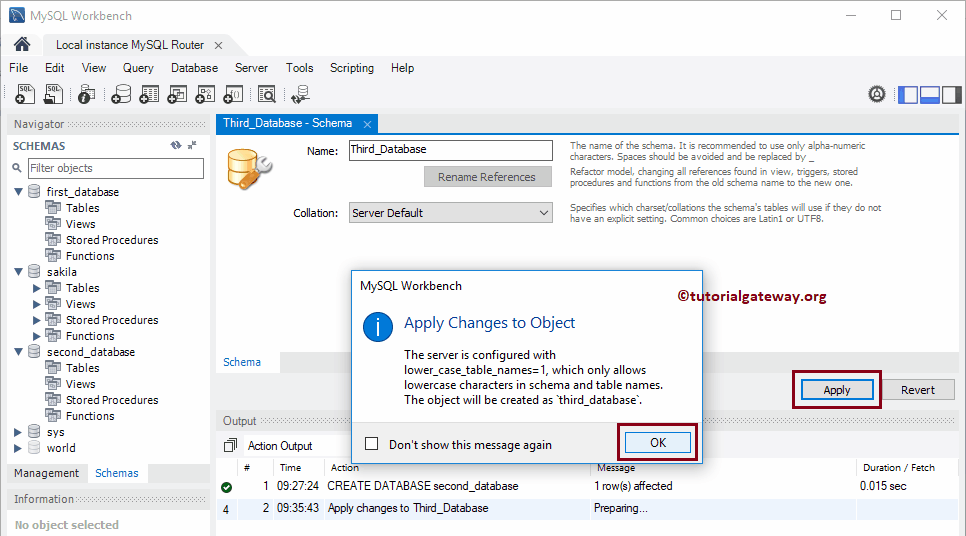Image resolution: width=966 pixels, height=536 pixels.
Task: Open the File menu
Action: point(18,68)
